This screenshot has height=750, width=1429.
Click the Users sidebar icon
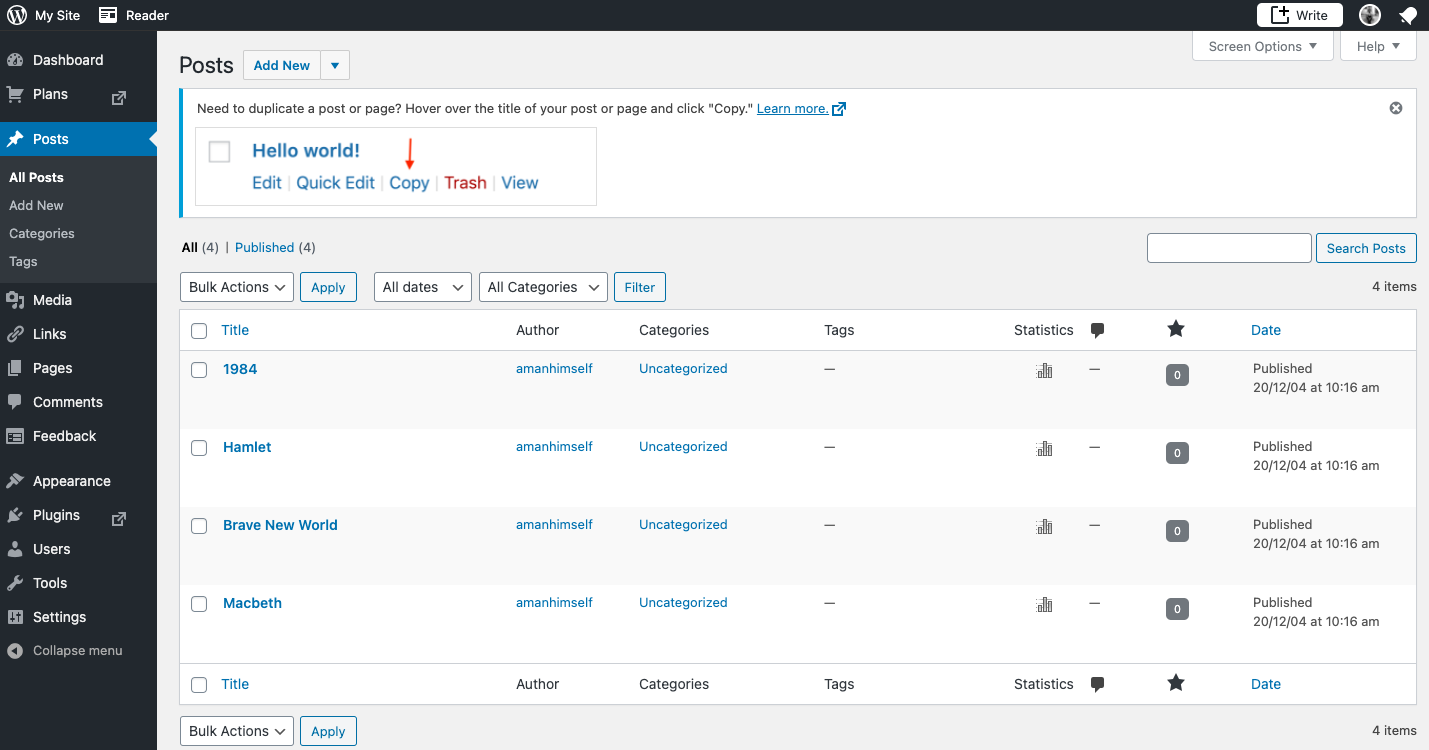tap(15, 549)
